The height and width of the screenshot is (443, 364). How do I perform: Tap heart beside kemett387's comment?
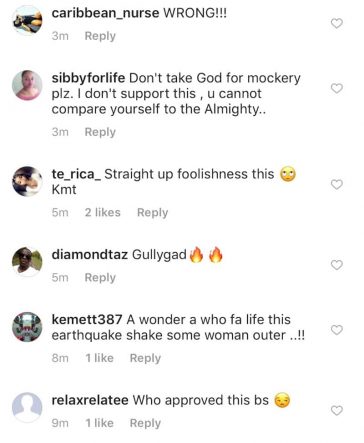pos(337,330)
